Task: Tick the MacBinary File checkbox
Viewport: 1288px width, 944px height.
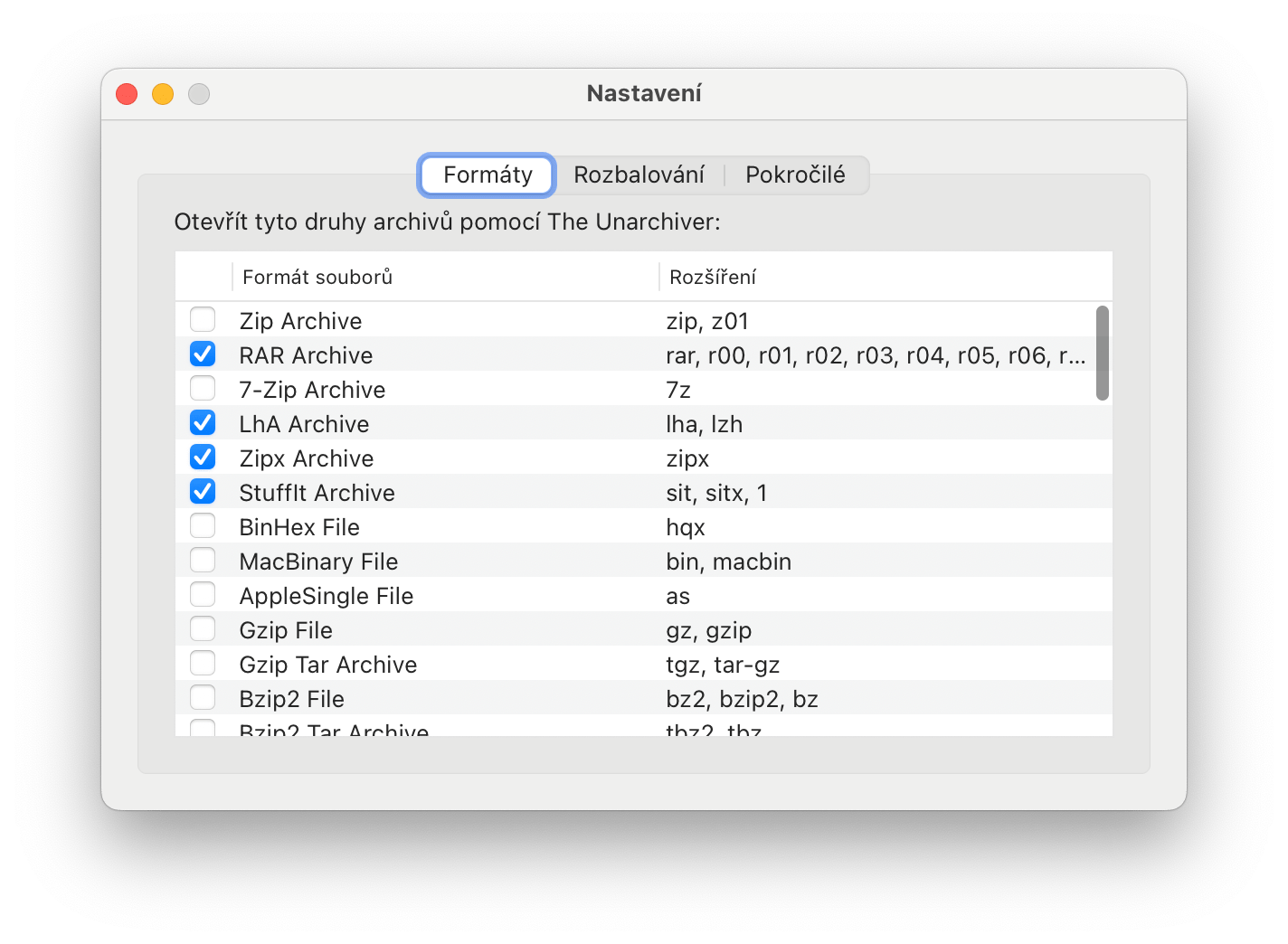Action: pos(203,561)
